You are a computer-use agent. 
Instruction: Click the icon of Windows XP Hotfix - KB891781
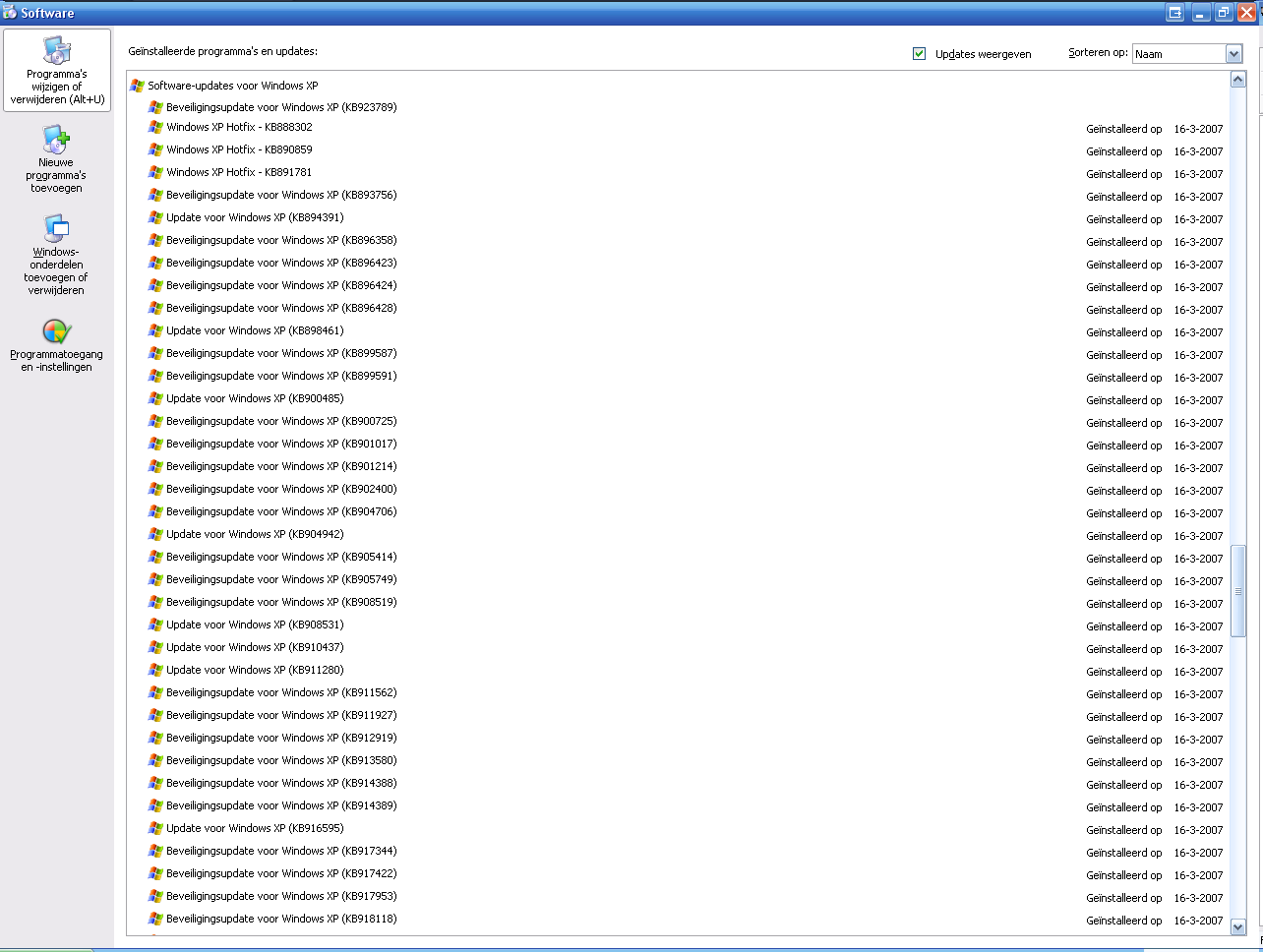tap(155, 172)
